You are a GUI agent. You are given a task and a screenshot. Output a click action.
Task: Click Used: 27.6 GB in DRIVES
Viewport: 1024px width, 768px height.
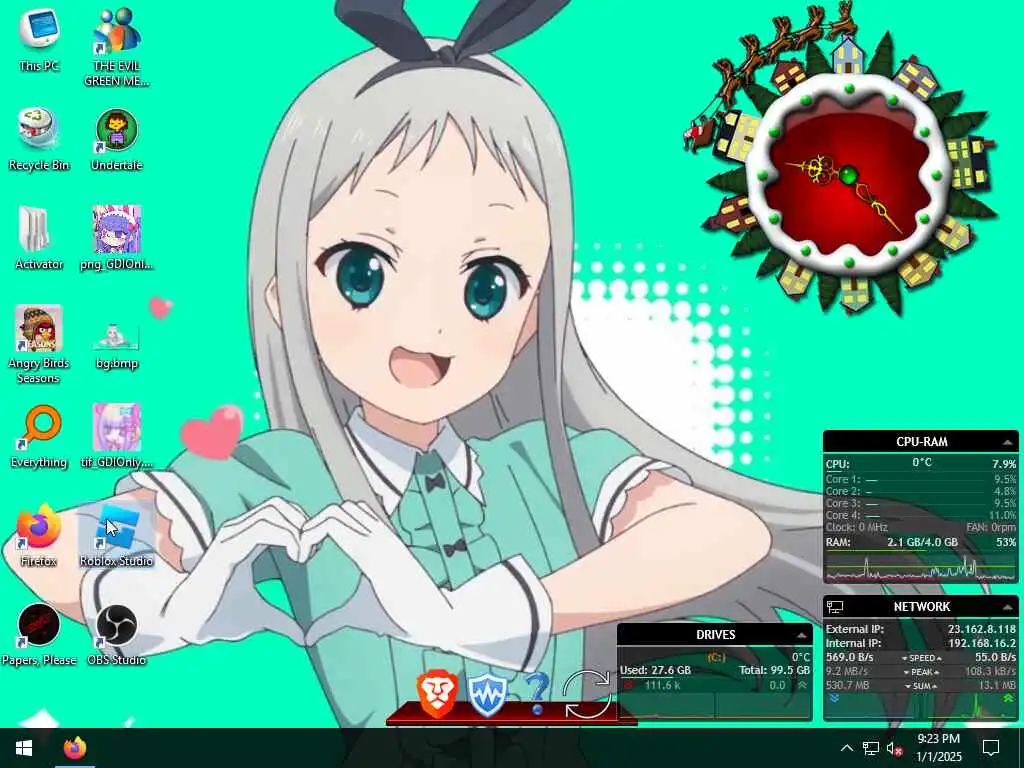click(655, 671)
